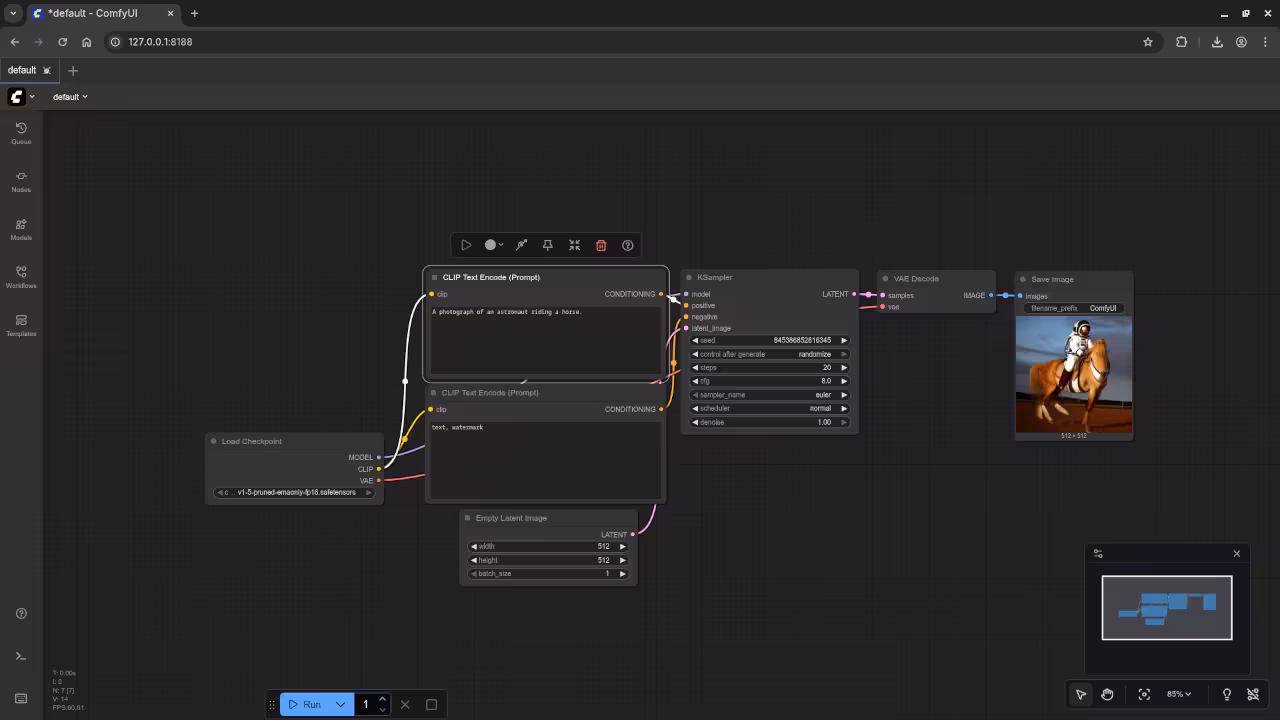Image resolution: width=1280 pixels, height=720 pixels.
Task: Select the default workflow tab
Action: coord(22,70)
